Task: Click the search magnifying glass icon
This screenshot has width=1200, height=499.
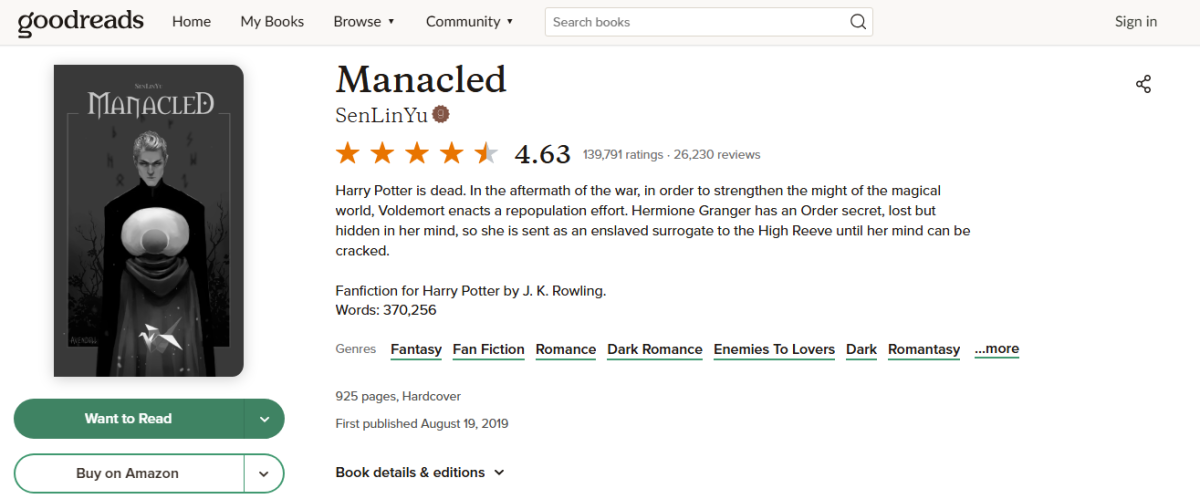Action: click(858, 22)
